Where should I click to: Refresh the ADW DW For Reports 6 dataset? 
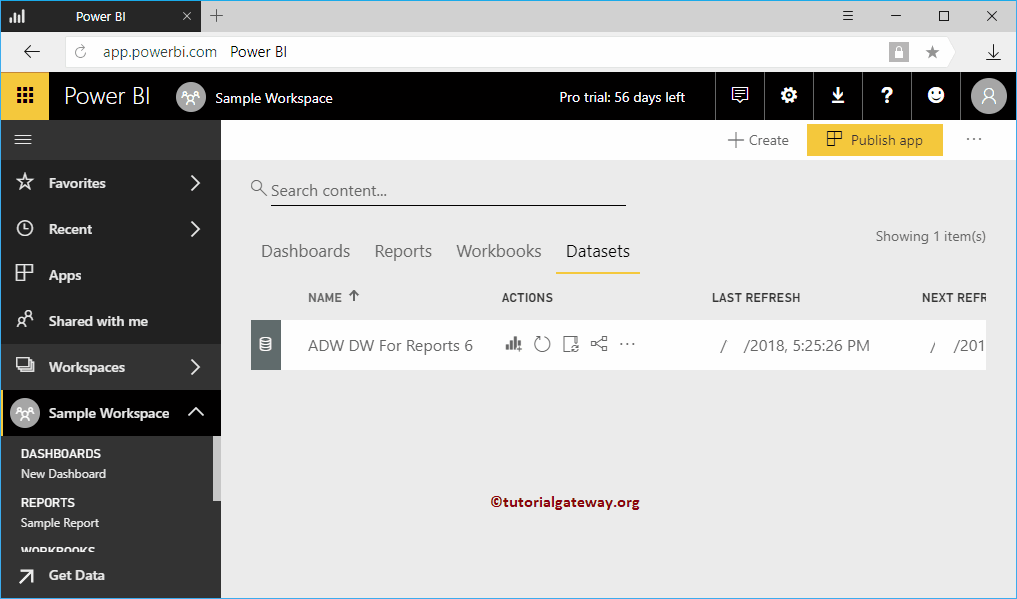point(541,343)
